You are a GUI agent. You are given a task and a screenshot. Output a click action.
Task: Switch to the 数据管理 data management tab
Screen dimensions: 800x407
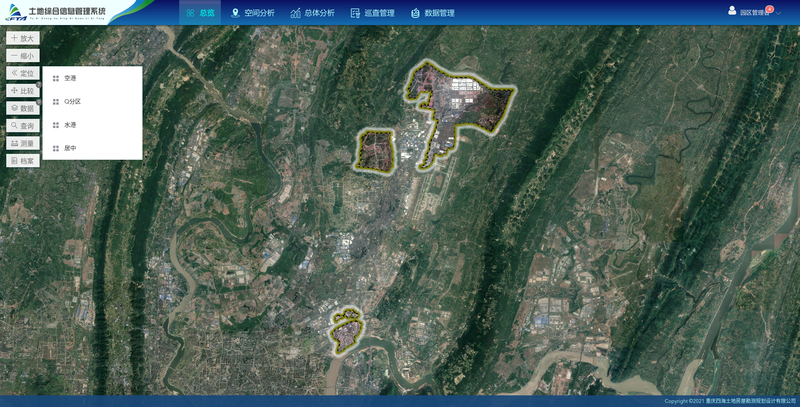click(x=433, y=13)
